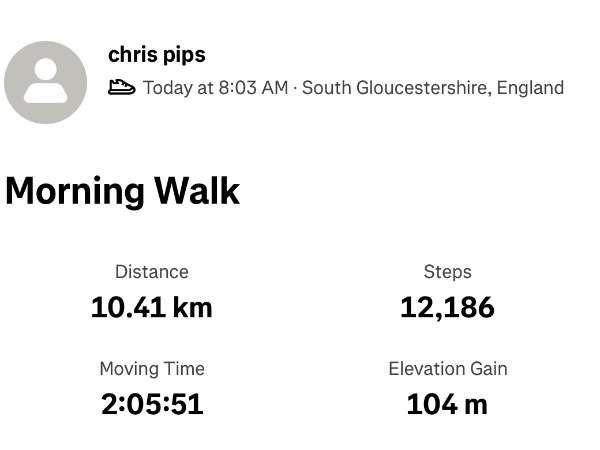Click the Elevation Gain stat label

pos(447,368)
